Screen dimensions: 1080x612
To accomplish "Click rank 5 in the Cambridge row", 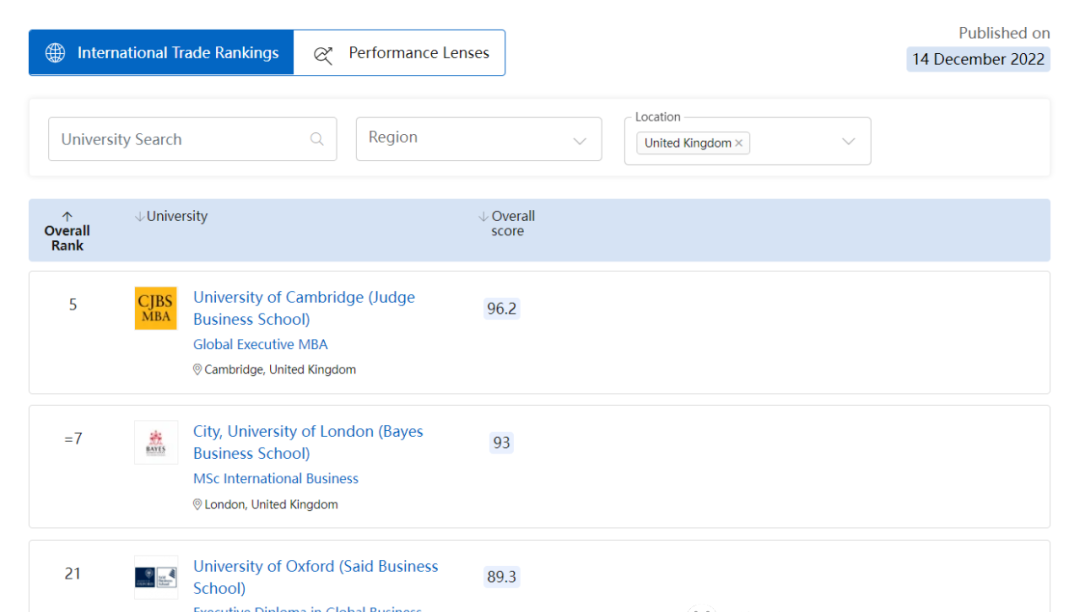I will pos(73,305).
